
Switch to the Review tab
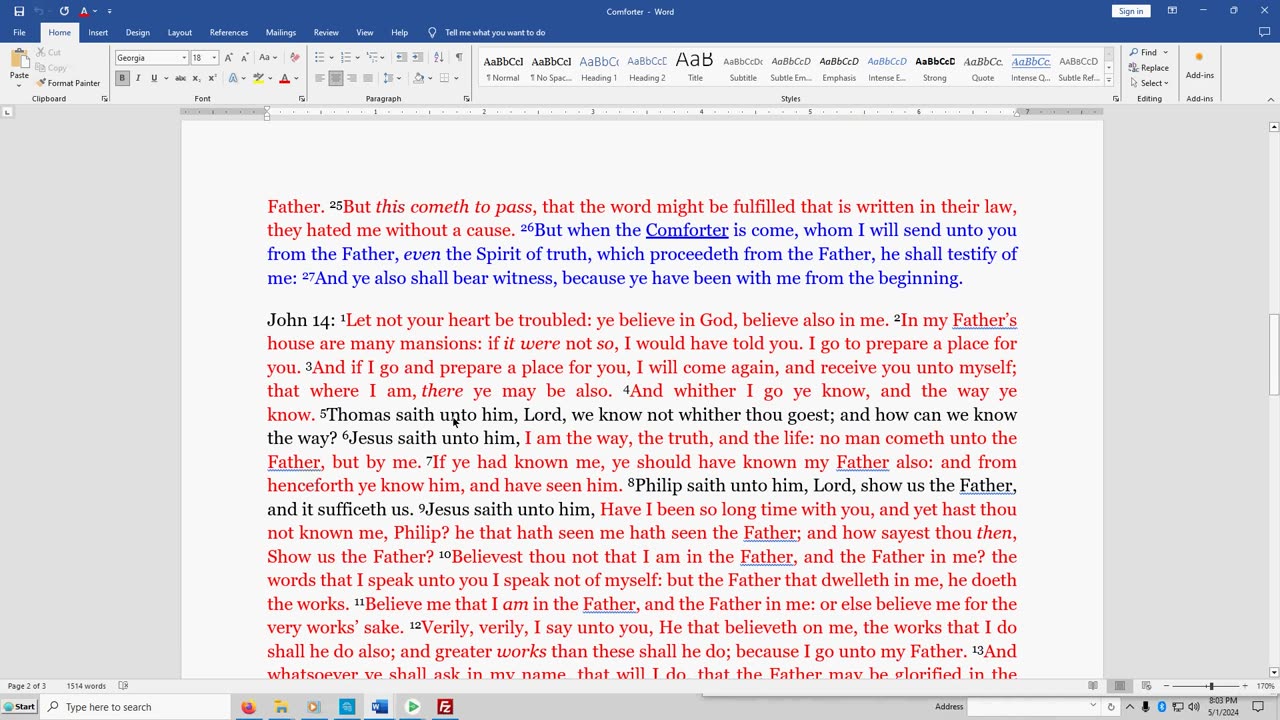326,32
